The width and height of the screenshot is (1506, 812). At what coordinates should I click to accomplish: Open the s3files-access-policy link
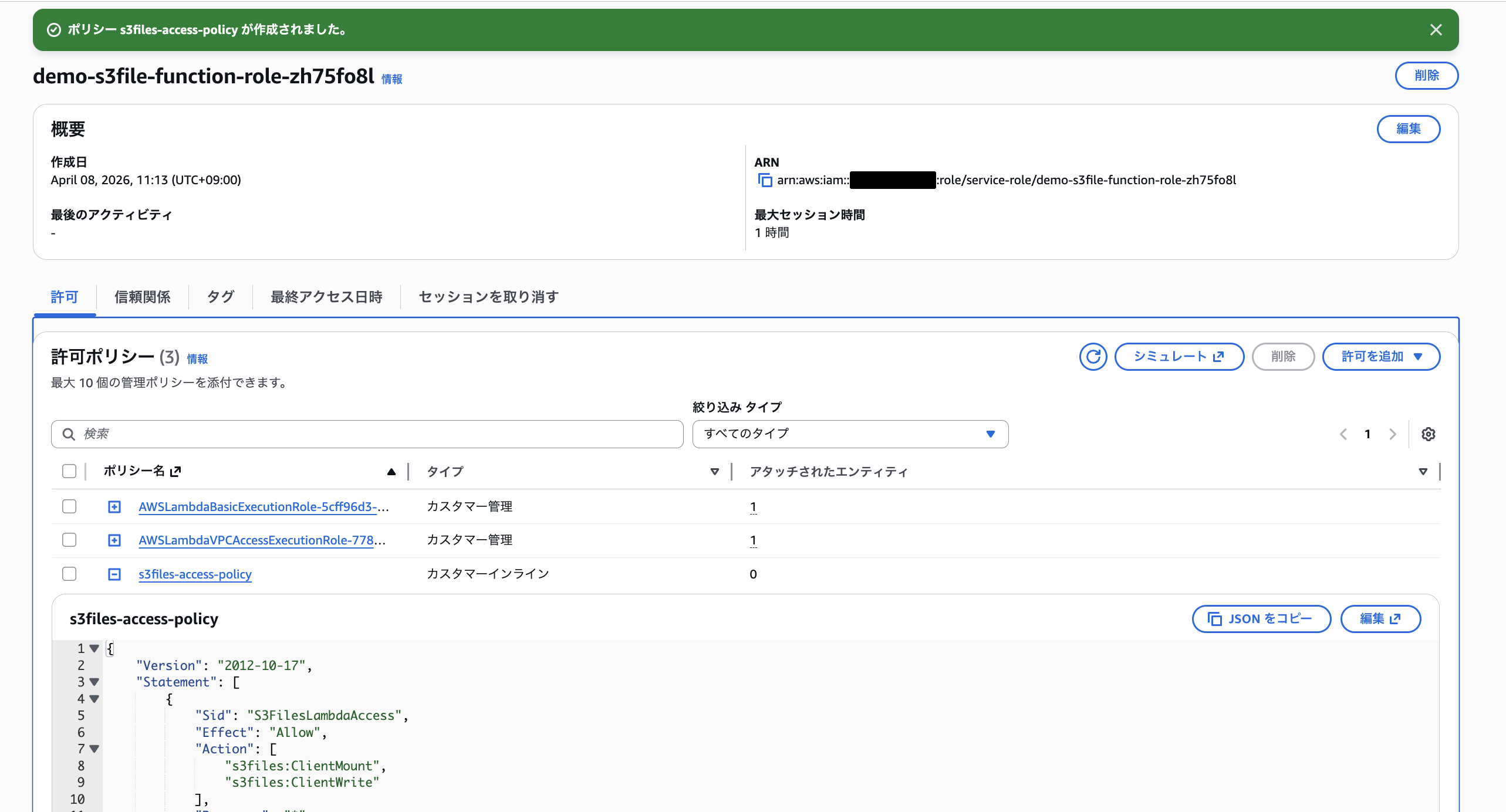[195, 574]
